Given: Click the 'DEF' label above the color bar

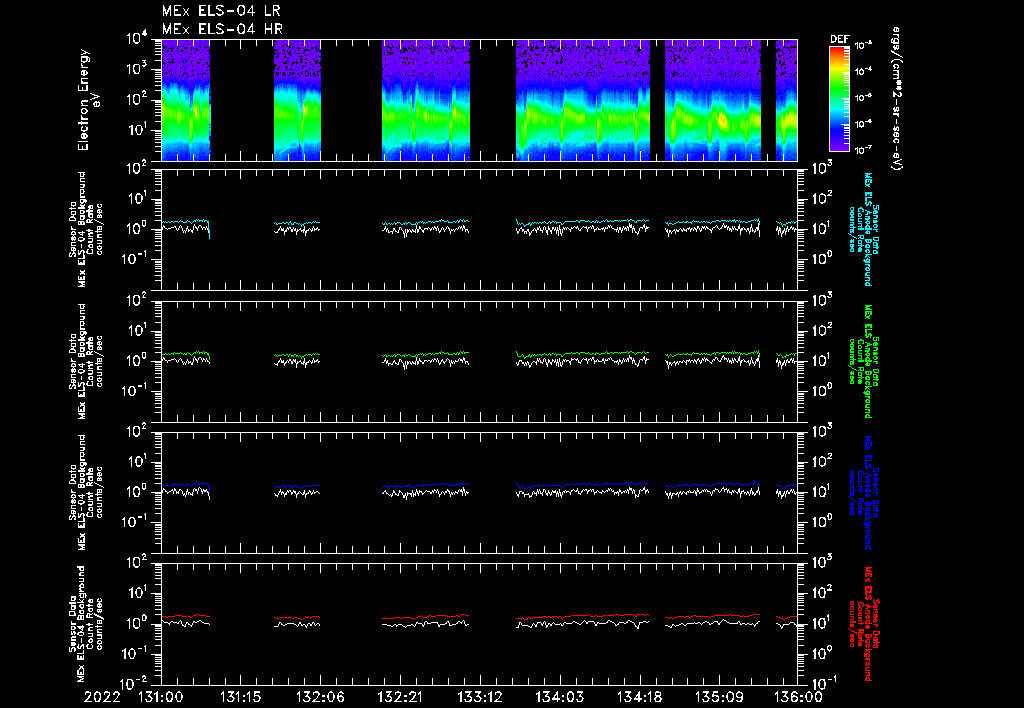Looking at the screenshot, I should tap(839, 39).
